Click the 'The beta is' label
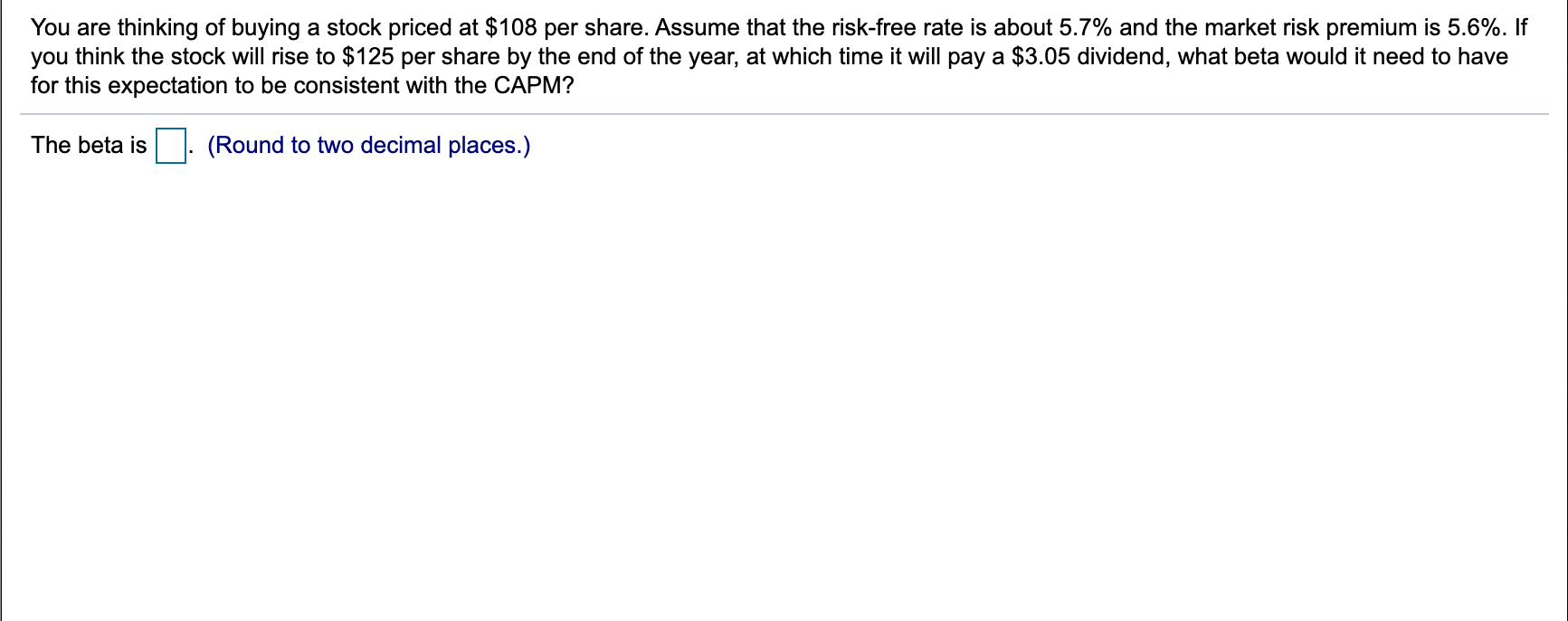Screen dimensions: 1568x621 89,145
